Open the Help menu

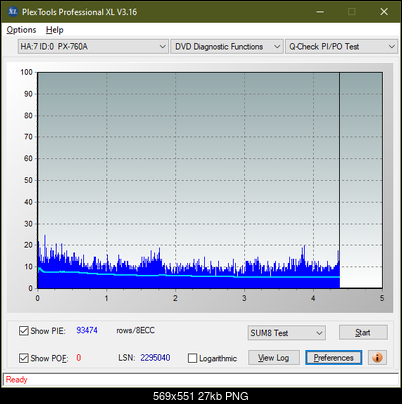pyautogui.click(x=55, y=30)
